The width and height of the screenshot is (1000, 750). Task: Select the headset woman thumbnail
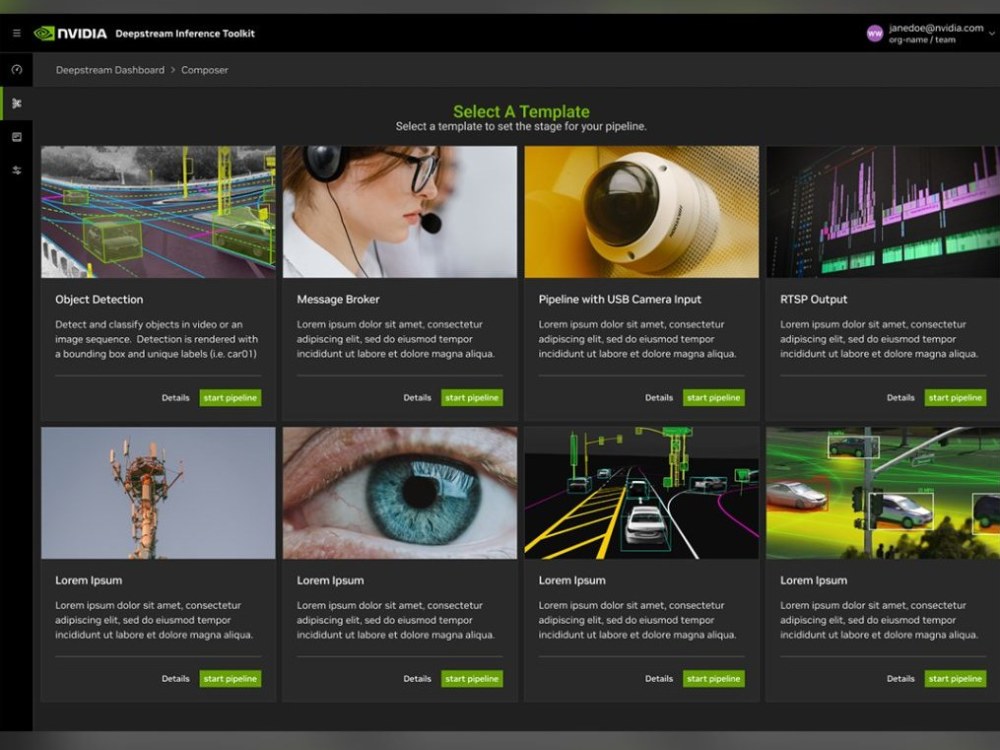(400, 212)
